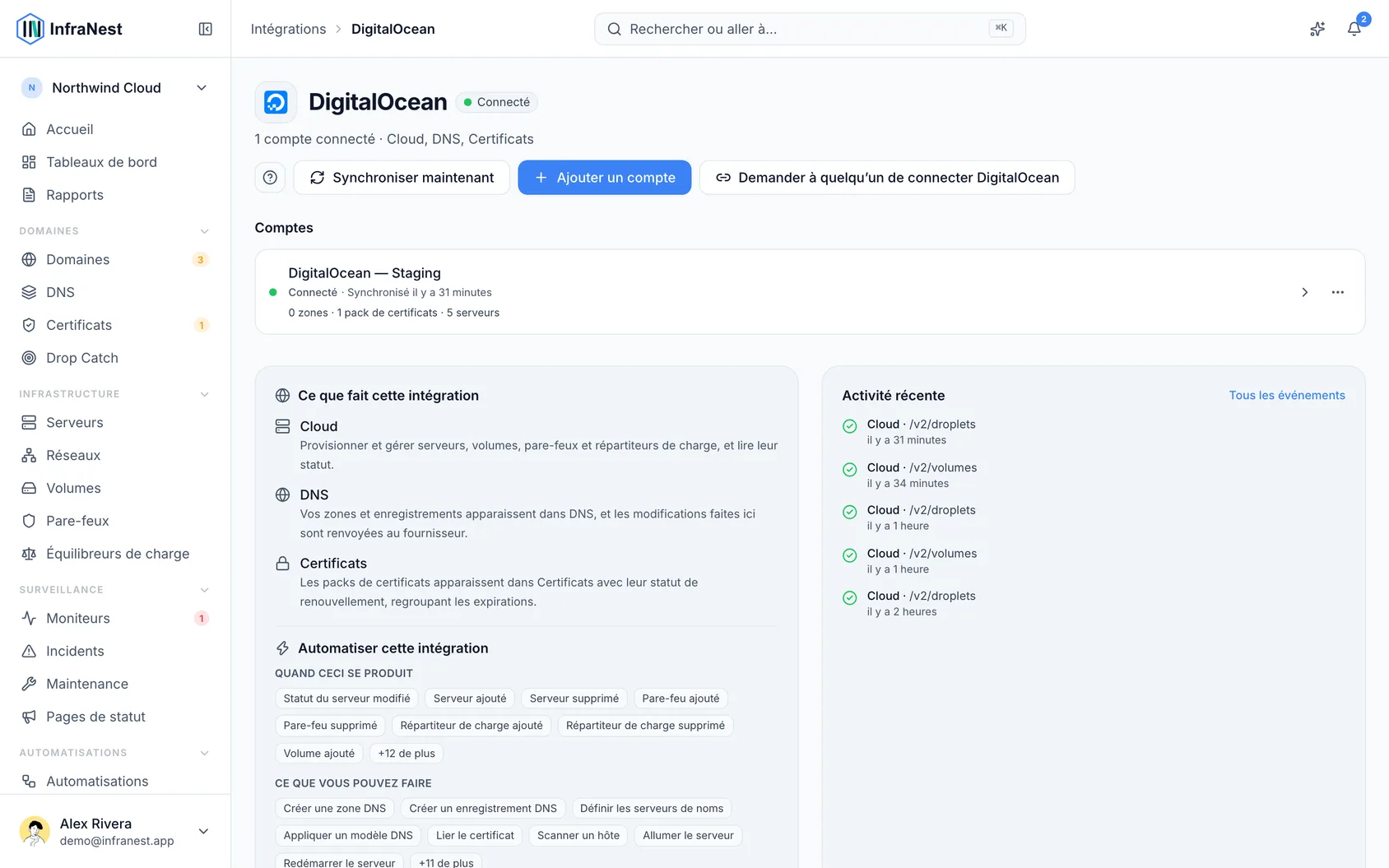Focus the Rechercher ou aller à search field

(x=810, y=29)
